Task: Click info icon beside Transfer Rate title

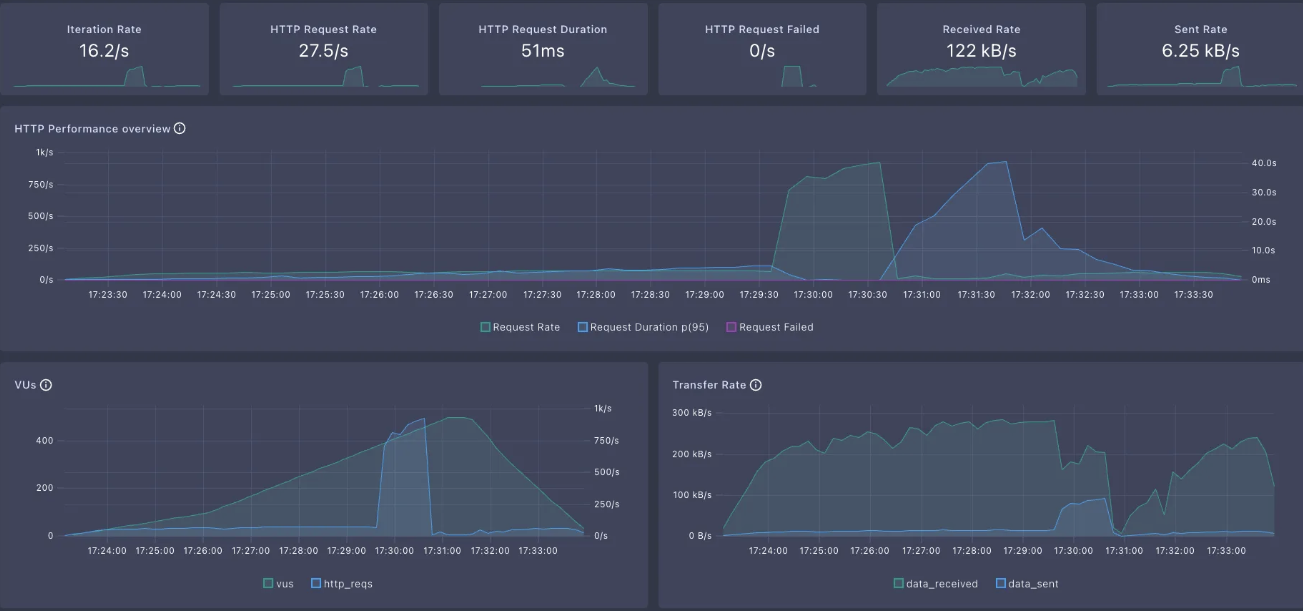Action: coord(756,385)
